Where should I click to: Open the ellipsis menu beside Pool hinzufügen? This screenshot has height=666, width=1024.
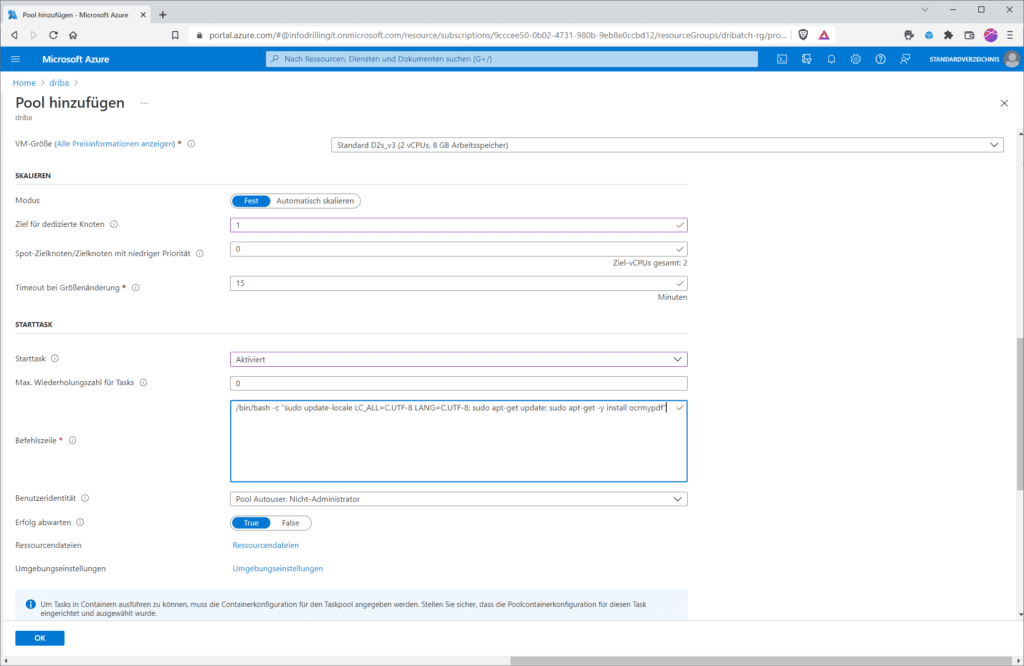144,103
